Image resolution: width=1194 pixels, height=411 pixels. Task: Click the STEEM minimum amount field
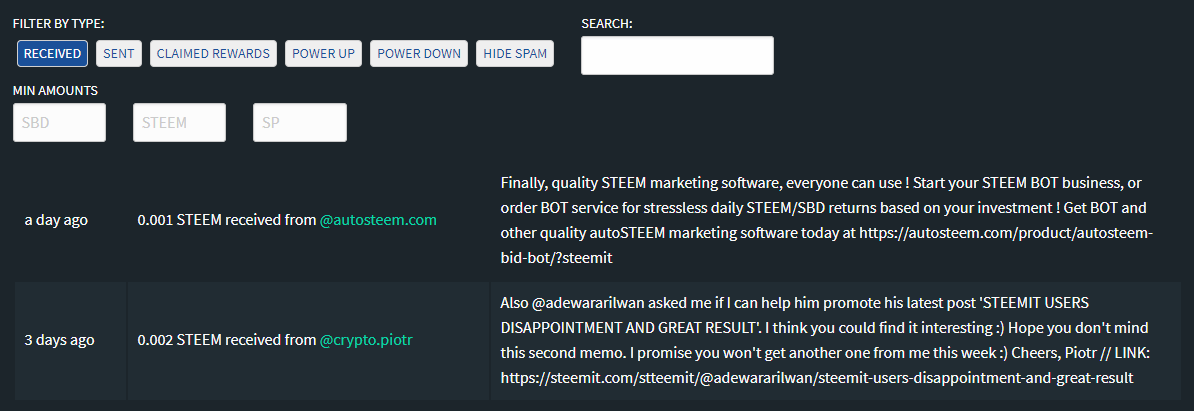180,123
